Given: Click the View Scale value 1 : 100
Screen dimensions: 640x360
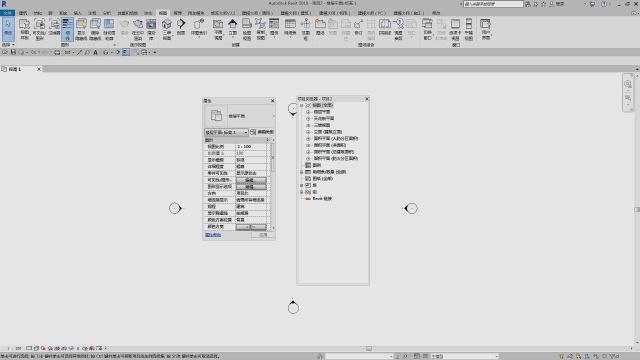Looking at the screenshot, I should [x=251, y=147].
